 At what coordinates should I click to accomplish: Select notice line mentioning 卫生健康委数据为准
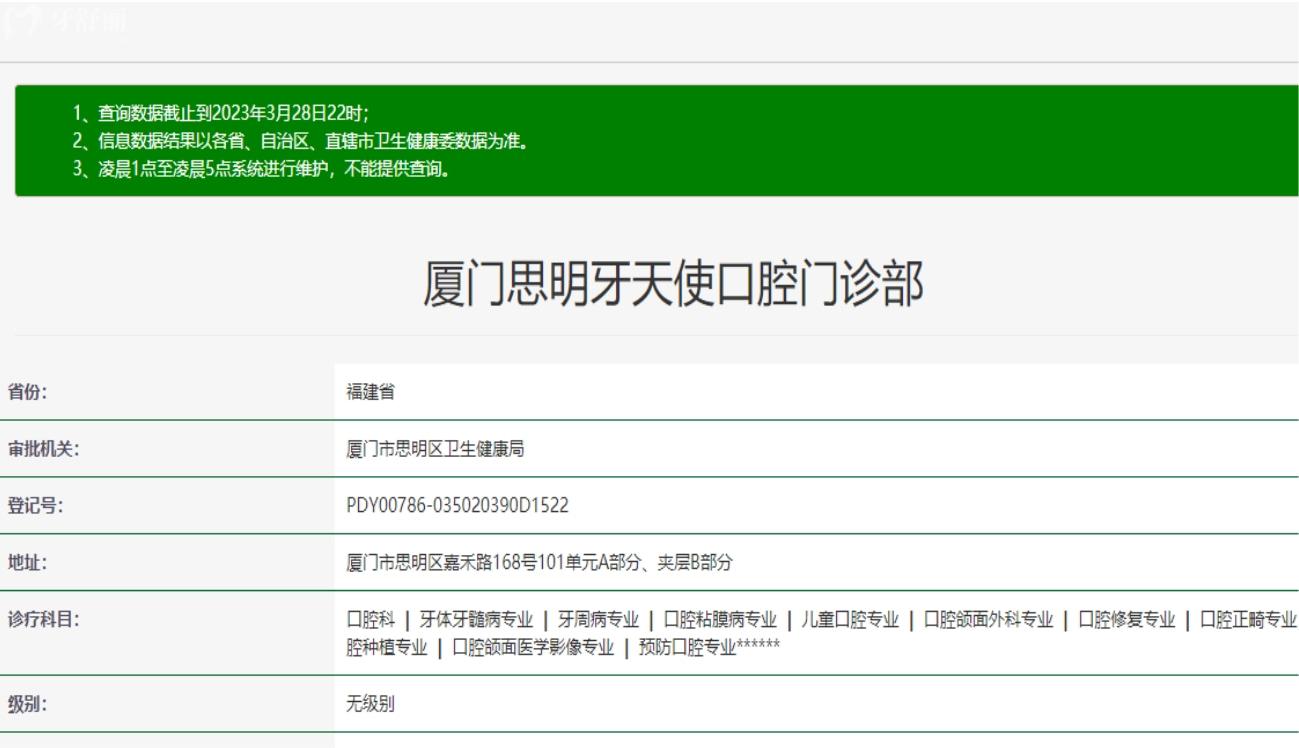point(300,140)
